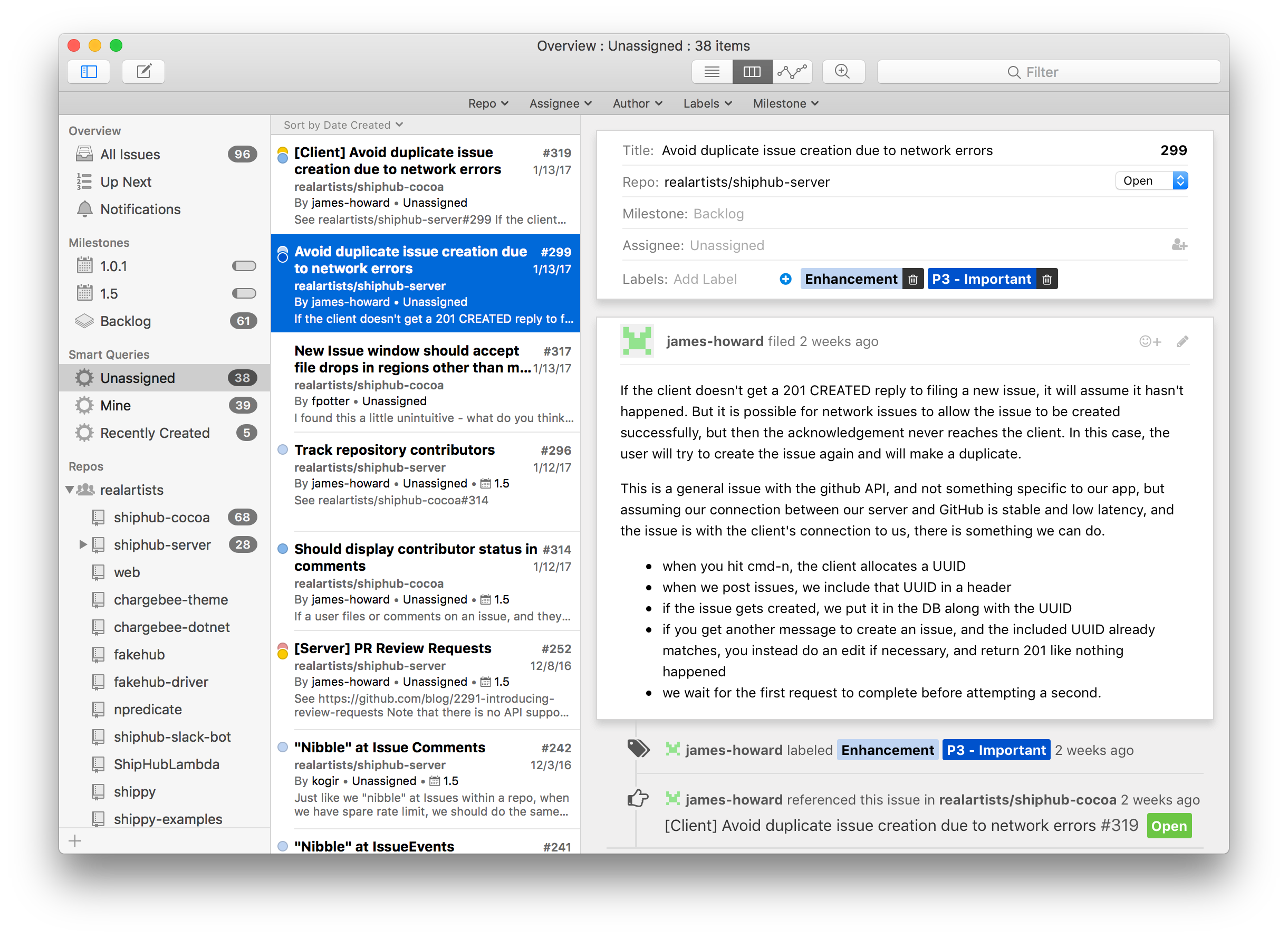The width and height of the screenshot is (1288, 938).
Task: Select the ShipHubLambda repo icon
Action: coord(98,764)
